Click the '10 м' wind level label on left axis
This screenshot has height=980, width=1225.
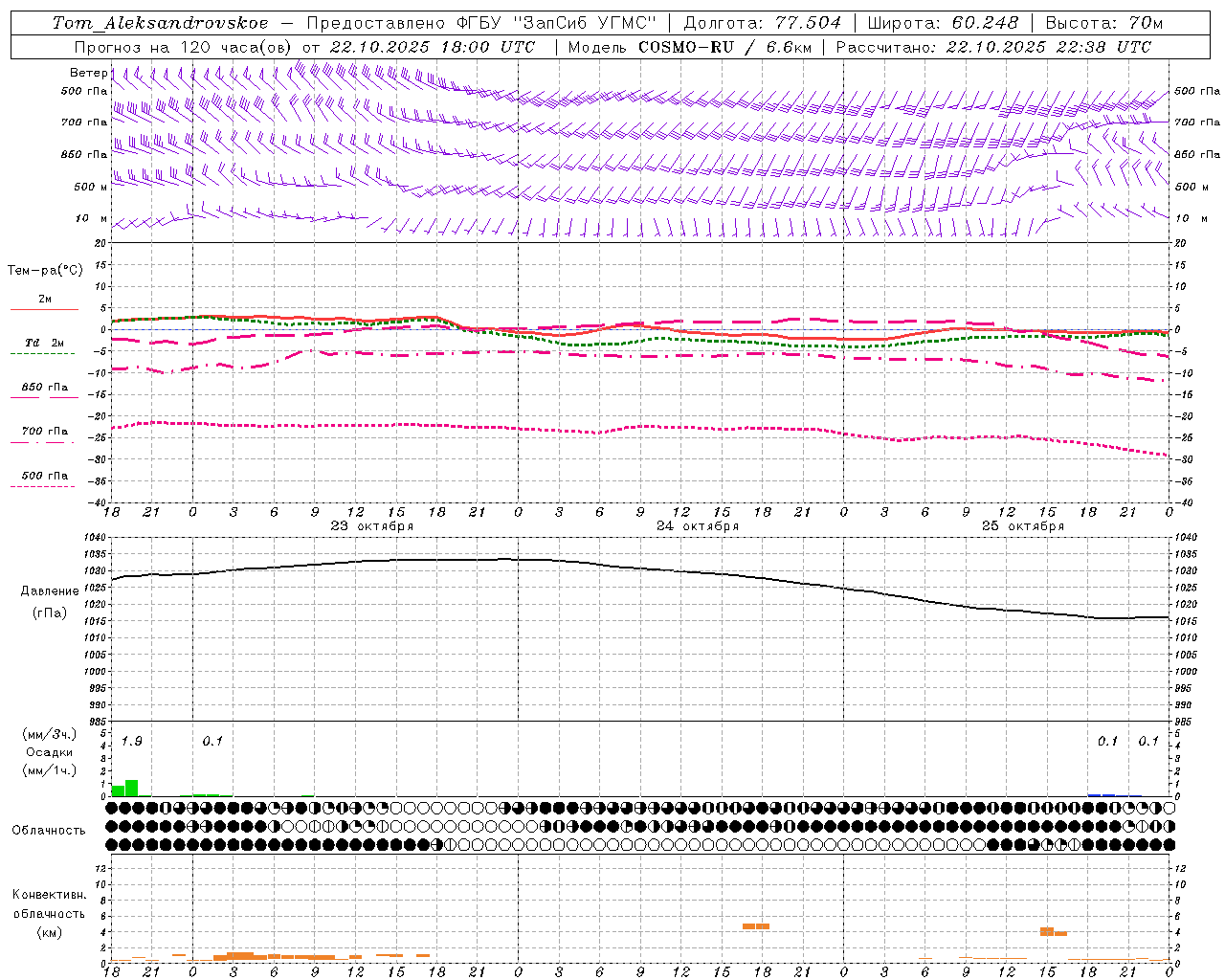(x=92, y=218)
